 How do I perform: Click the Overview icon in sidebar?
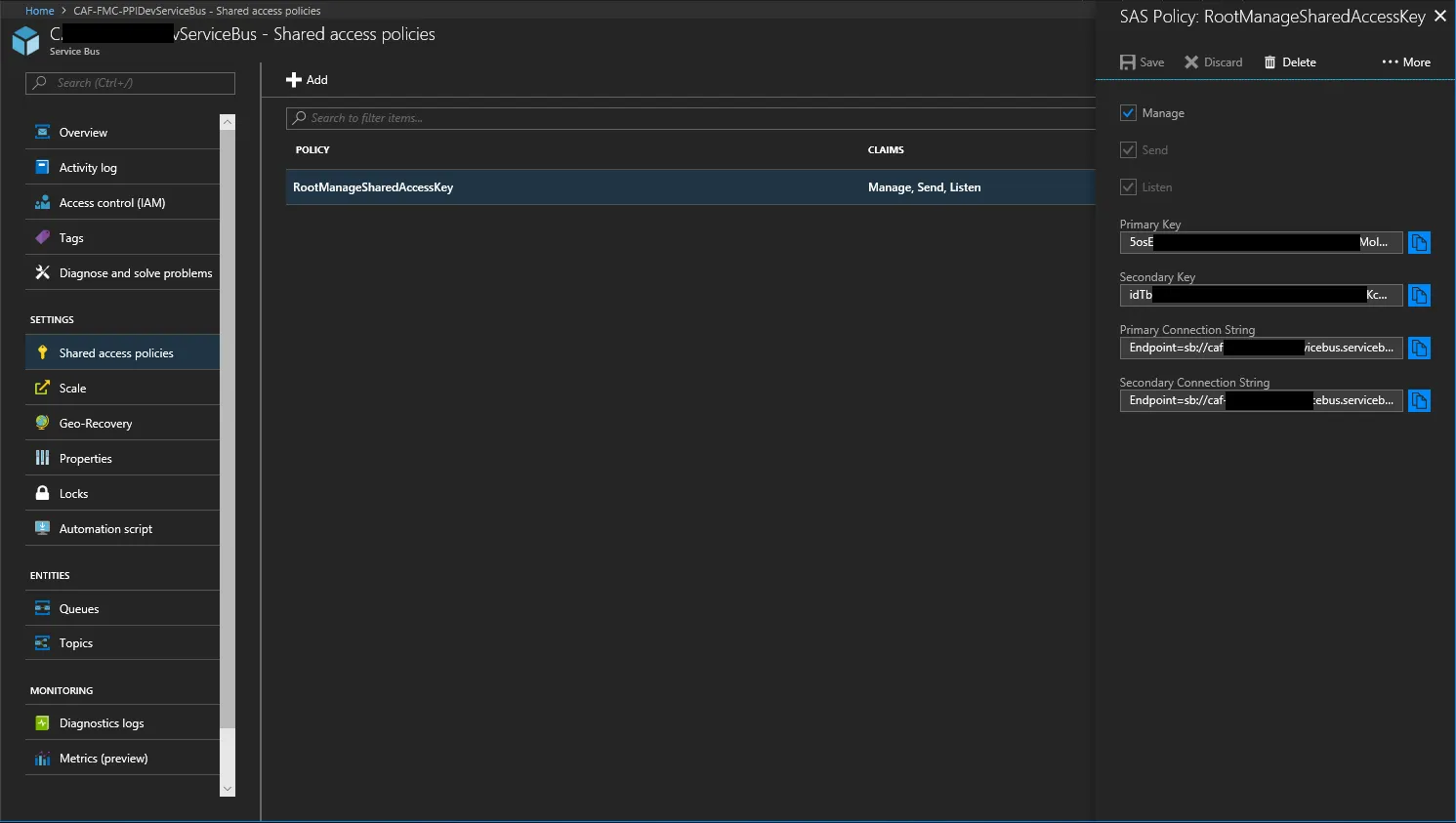coord(42,132)
